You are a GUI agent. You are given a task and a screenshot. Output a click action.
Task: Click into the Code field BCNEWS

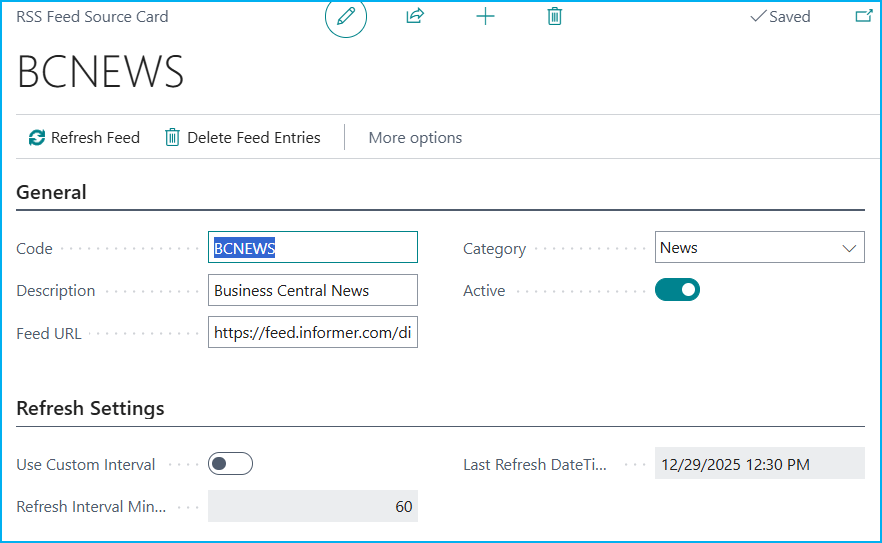pyautogui.click(x=312, y=248)
